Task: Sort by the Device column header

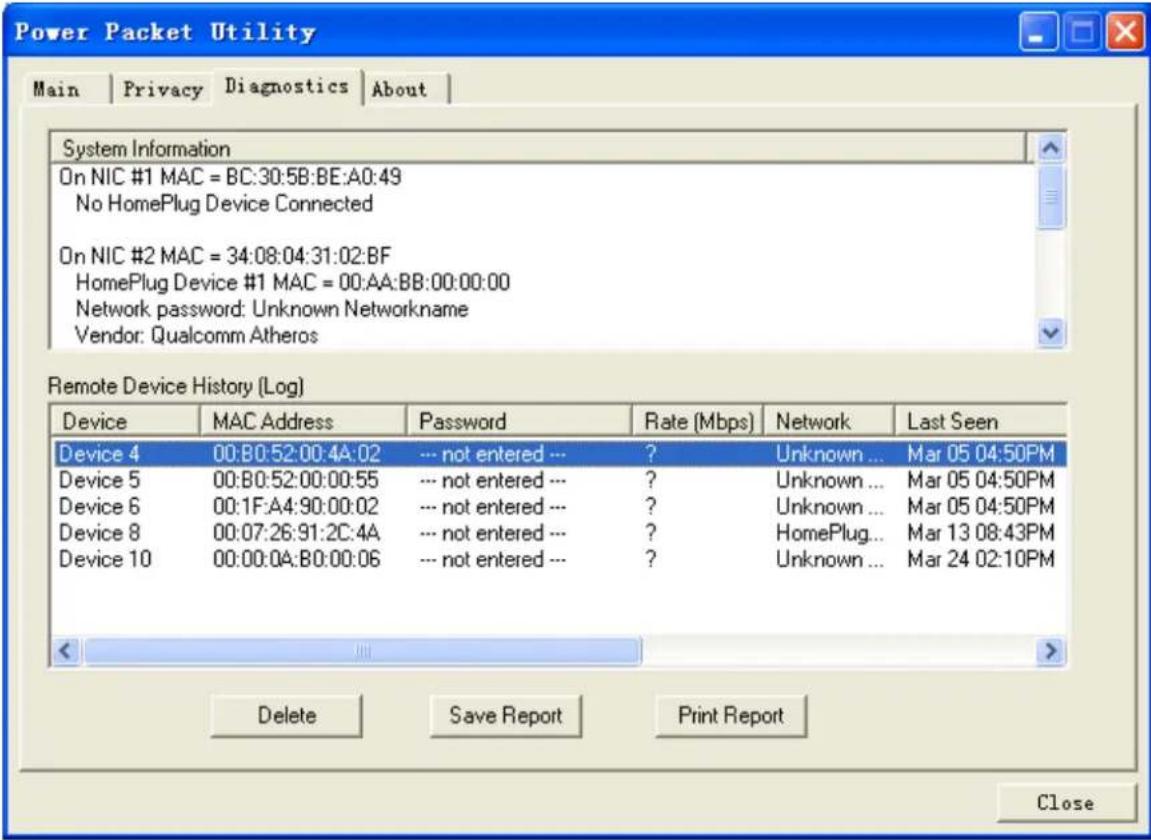Action: point(125,421)
